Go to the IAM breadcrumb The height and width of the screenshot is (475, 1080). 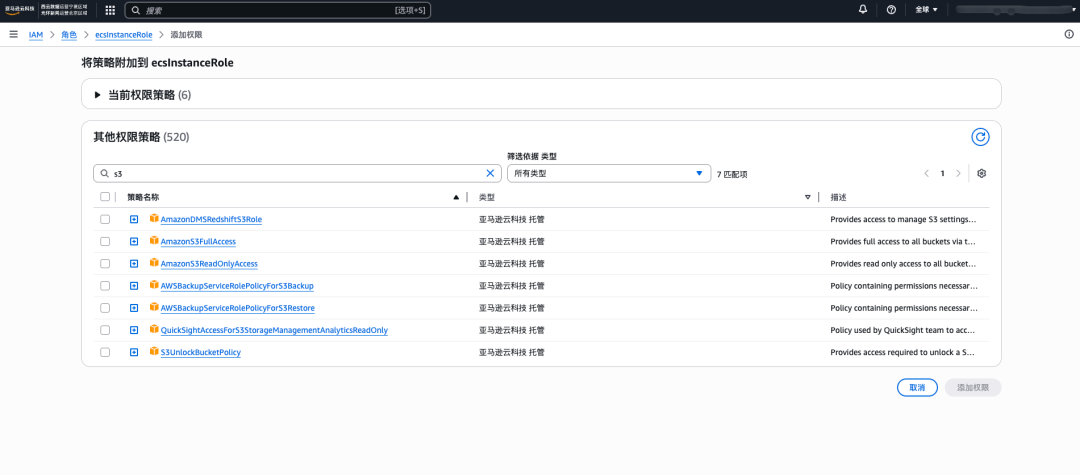pyautogui.click(x=36, y=34)
